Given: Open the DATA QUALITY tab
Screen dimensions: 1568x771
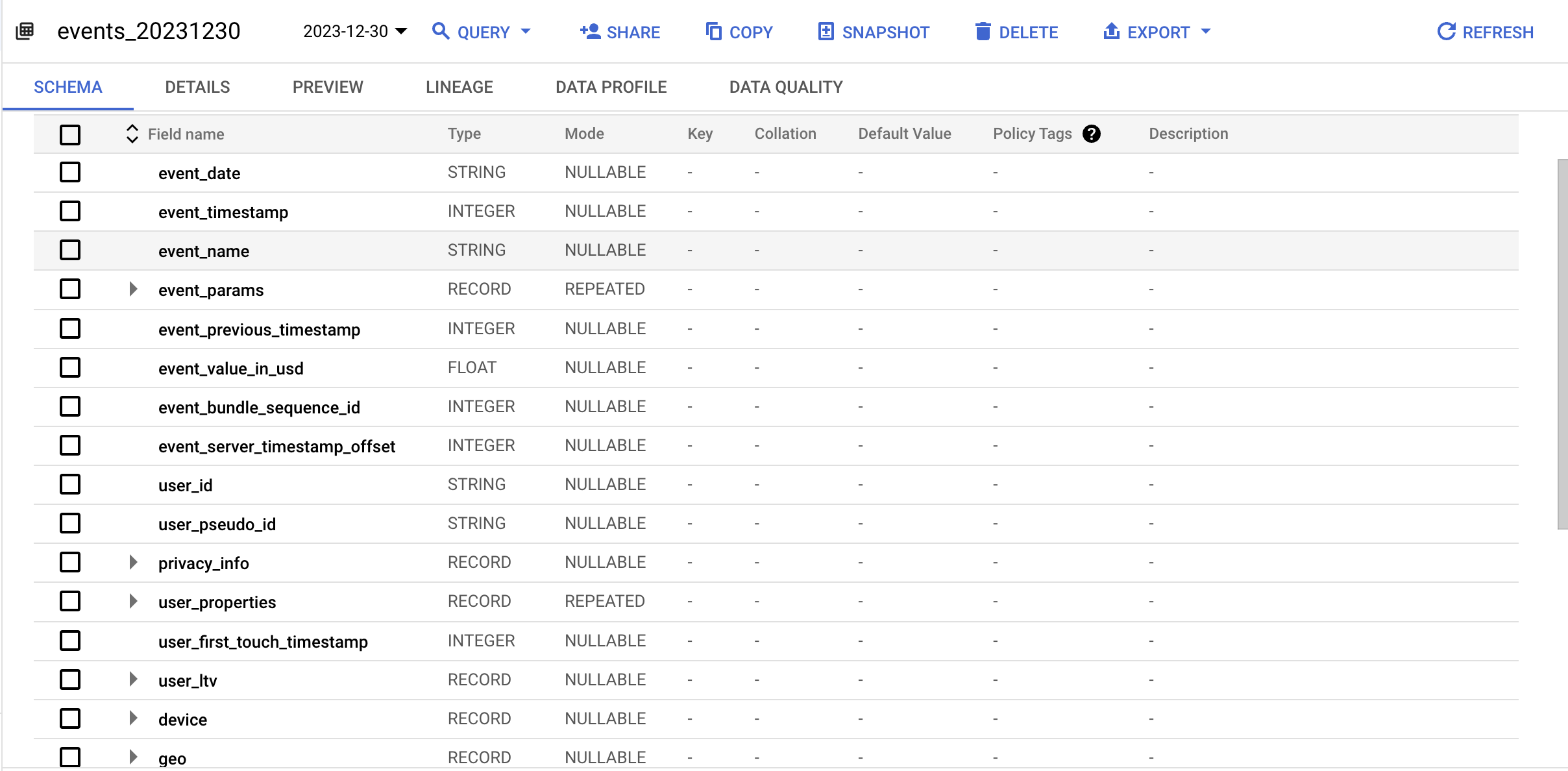Looking at the screenshot, I should [x=785, y=87].
